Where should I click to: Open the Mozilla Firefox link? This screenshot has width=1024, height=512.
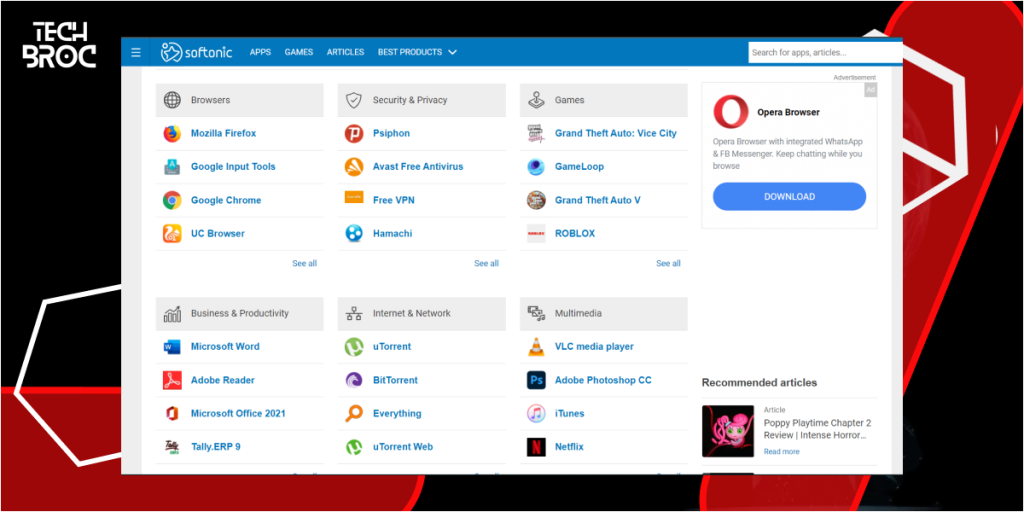(x=223, y=133)
